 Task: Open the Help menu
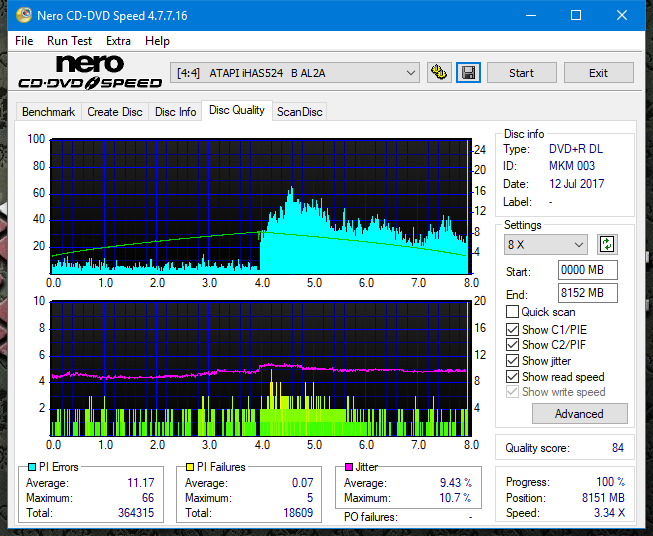pos(157,41)
